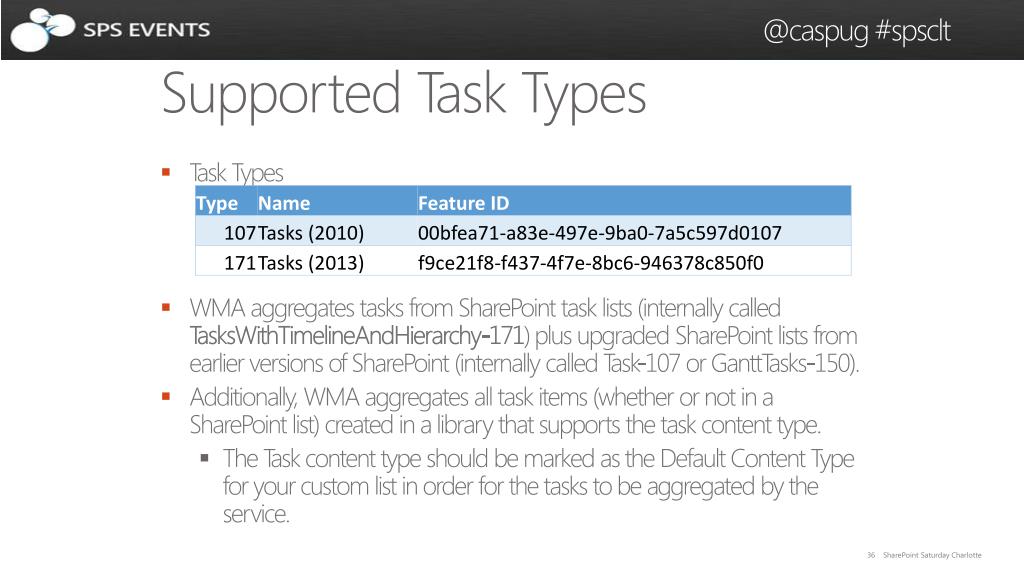Click the SPS EVENTS header text
Screen dimensions: 1024x576
pyautogui.click(x=146, y=30)
